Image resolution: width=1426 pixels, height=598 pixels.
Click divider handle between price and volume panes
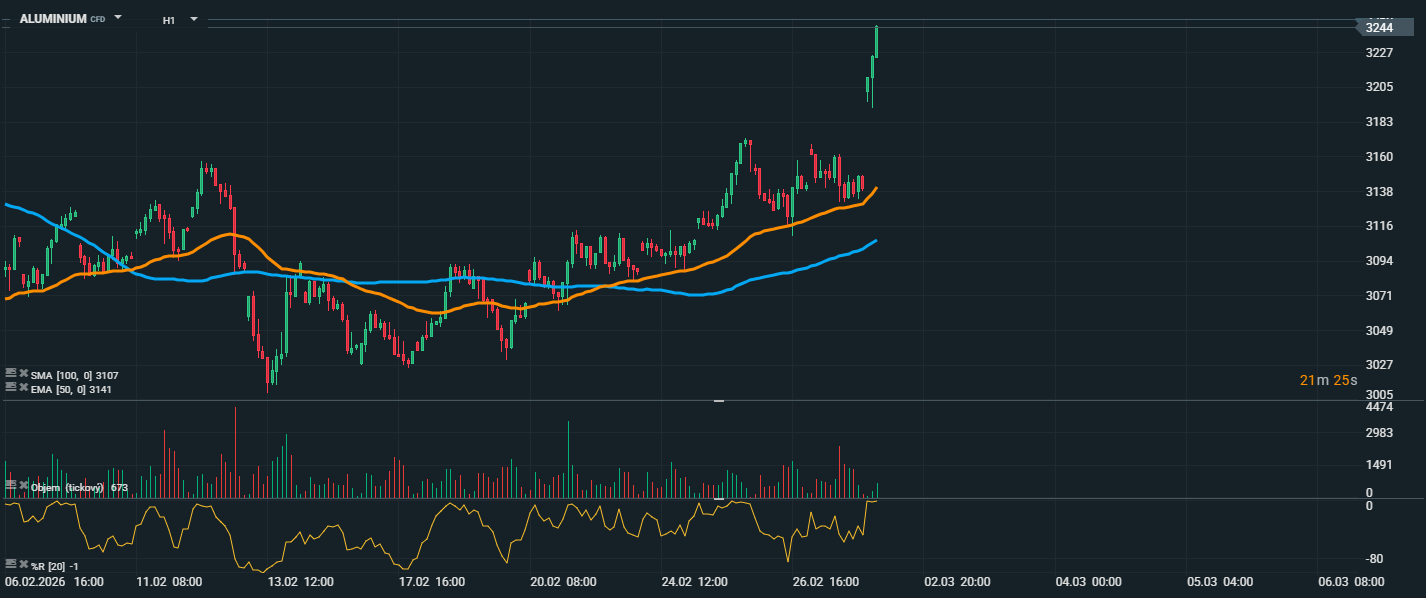pos(718,401)
